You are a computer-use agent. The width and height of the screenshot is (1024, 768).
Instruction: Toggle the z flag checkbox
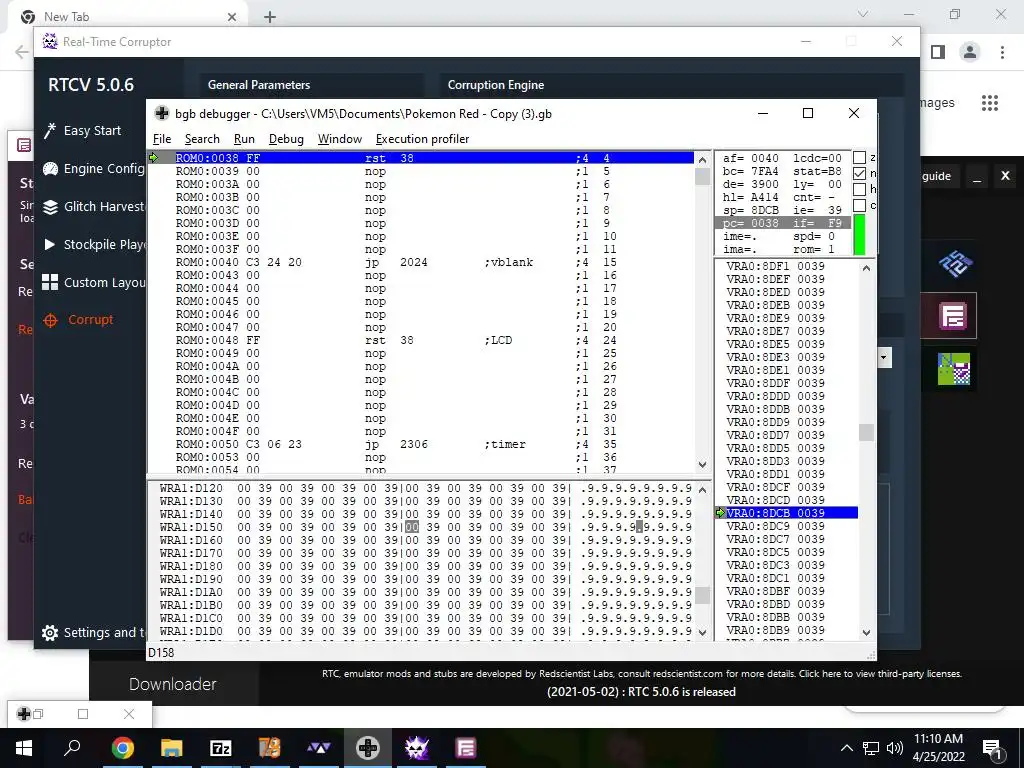[x=859, y=157]
